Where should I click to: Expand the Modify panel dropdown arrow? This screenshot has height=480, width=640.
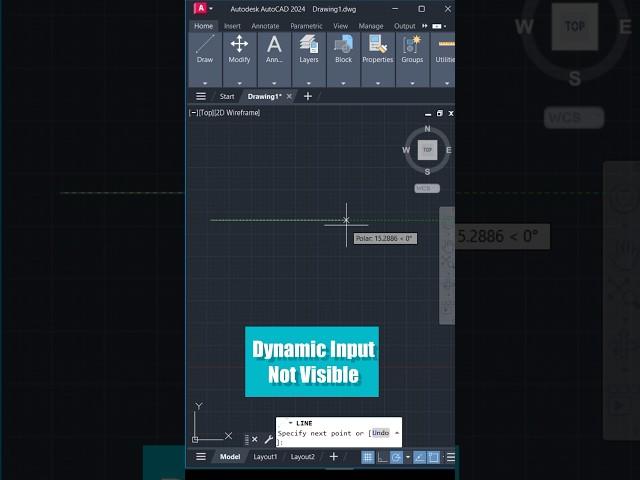pos(240,83)
